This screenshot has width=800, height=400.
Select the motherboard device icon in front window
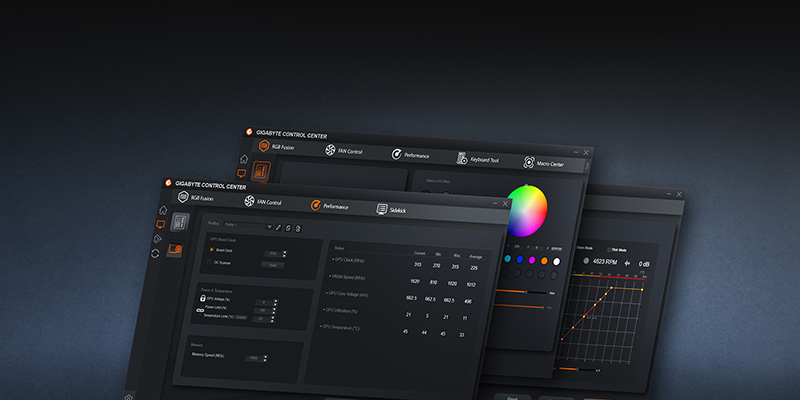click(x=180, y=222)
